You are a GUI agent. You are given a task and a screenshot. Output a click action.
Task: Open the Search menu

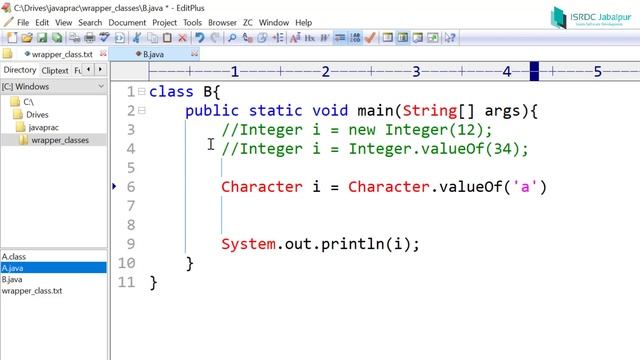point(90,22)
